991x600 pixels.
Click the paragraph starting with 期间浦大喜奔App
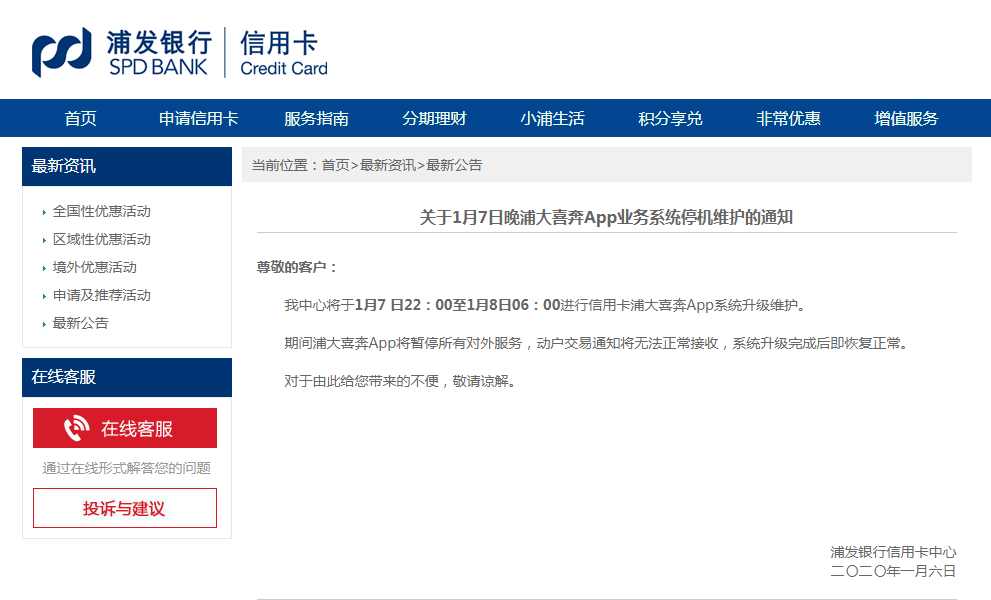(x=597, y=343)
